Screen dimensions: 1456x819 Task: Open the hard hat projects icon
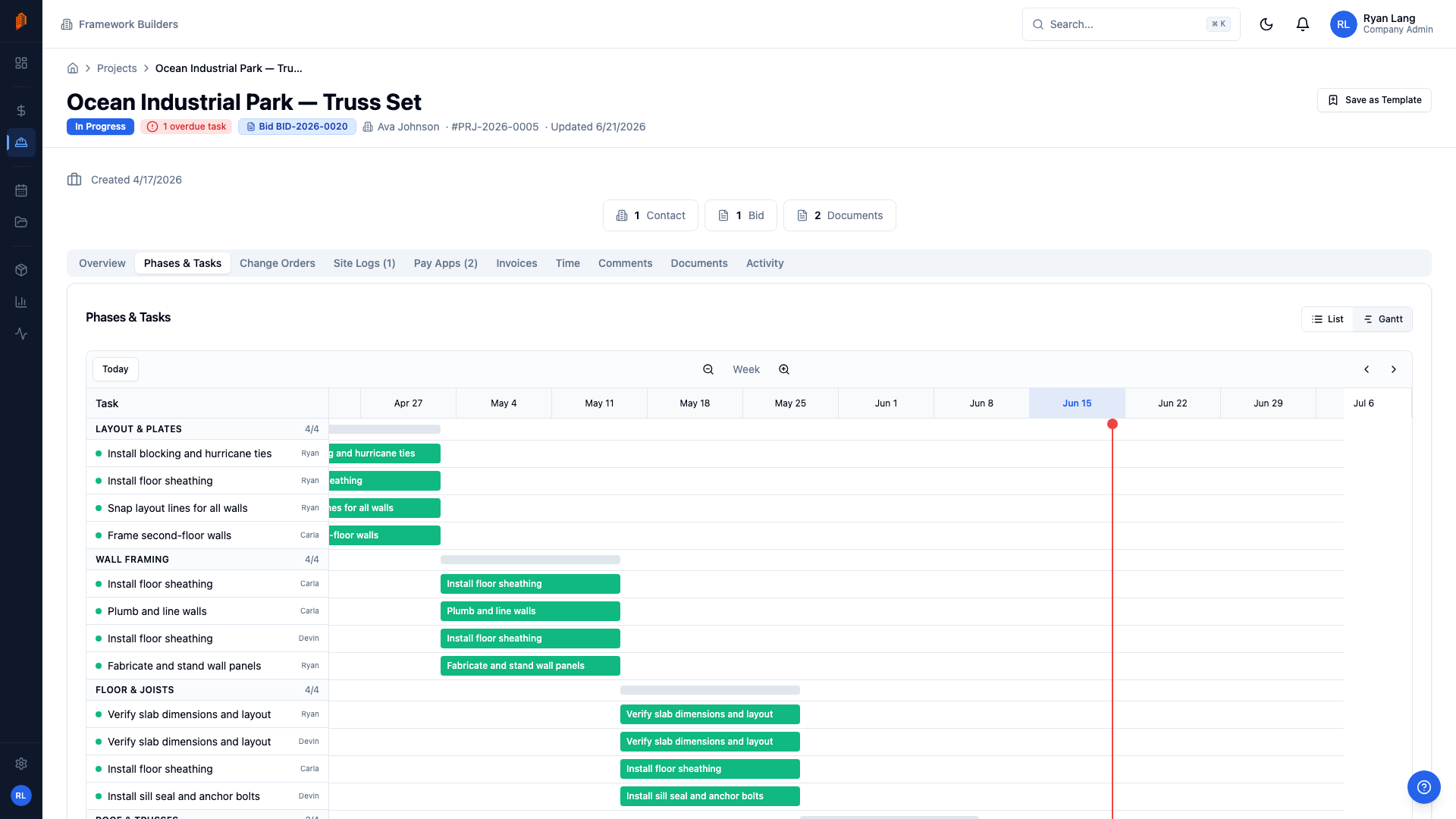pyautogui.click(x=21, y=143)
